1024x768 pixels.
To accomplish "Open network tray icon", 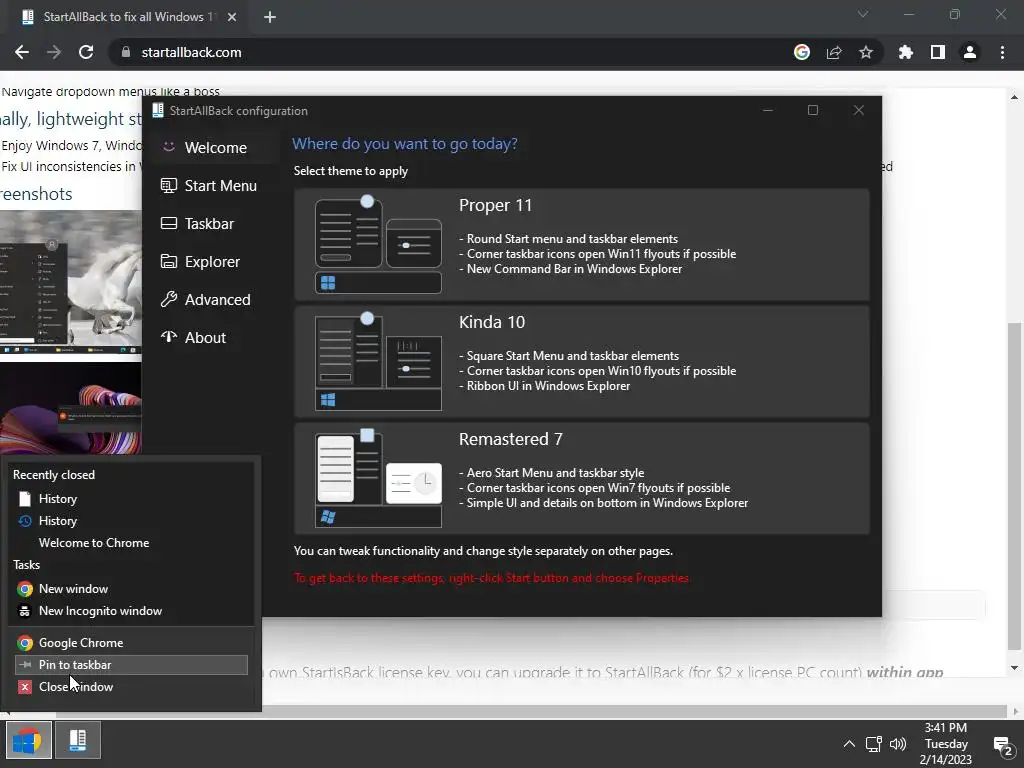I will coord(874,744).
